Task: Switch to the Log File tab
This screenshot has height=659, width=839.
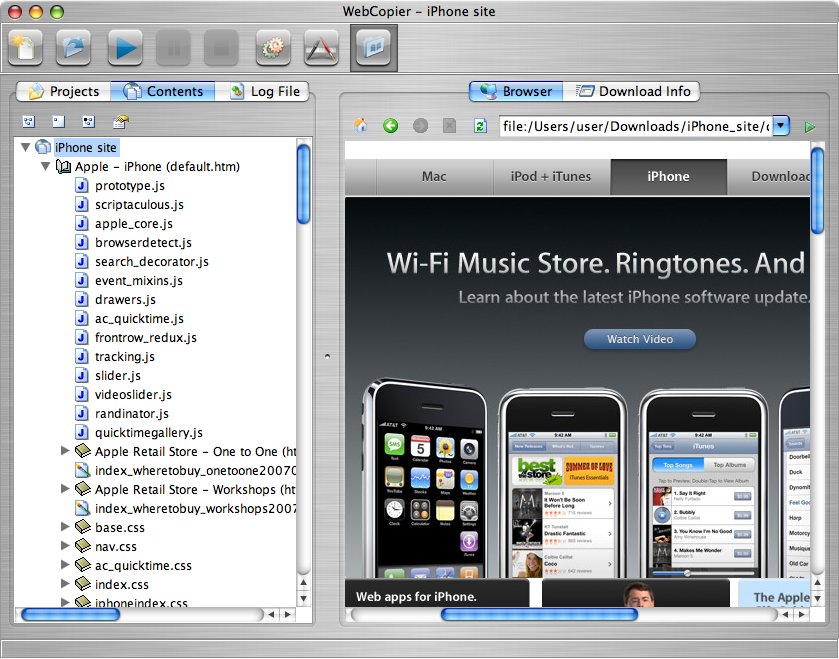Action: pyautogui.click(x=265, y=91)
